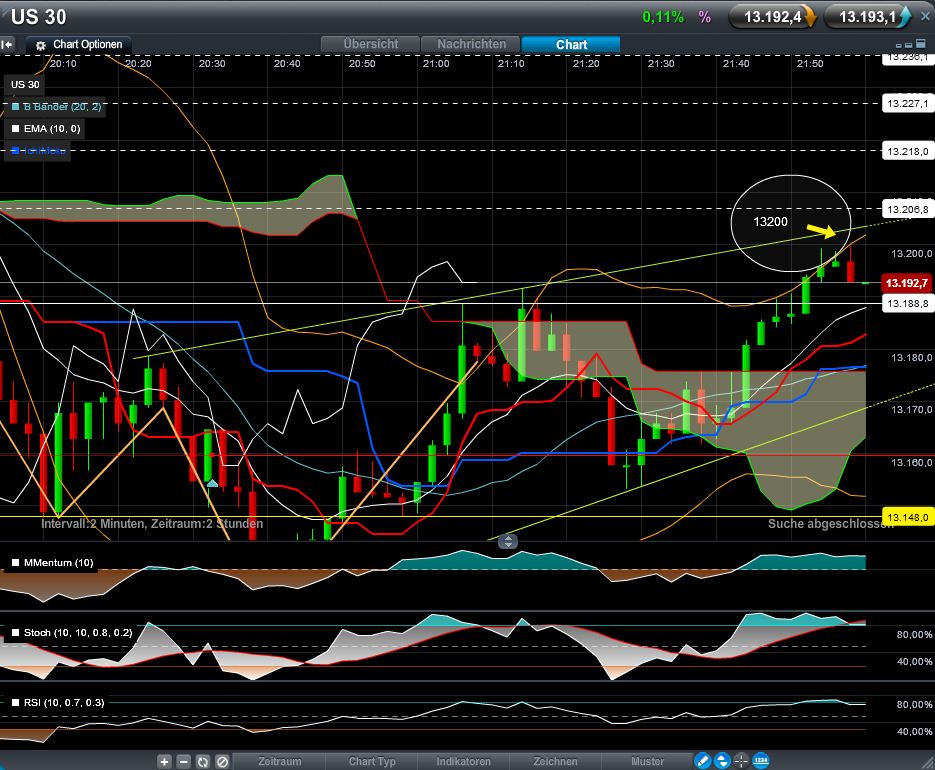Click the Stoch 80,00% axis label
Image resolution: width=935 pixels, height=770 pixels.
(914, 635)
